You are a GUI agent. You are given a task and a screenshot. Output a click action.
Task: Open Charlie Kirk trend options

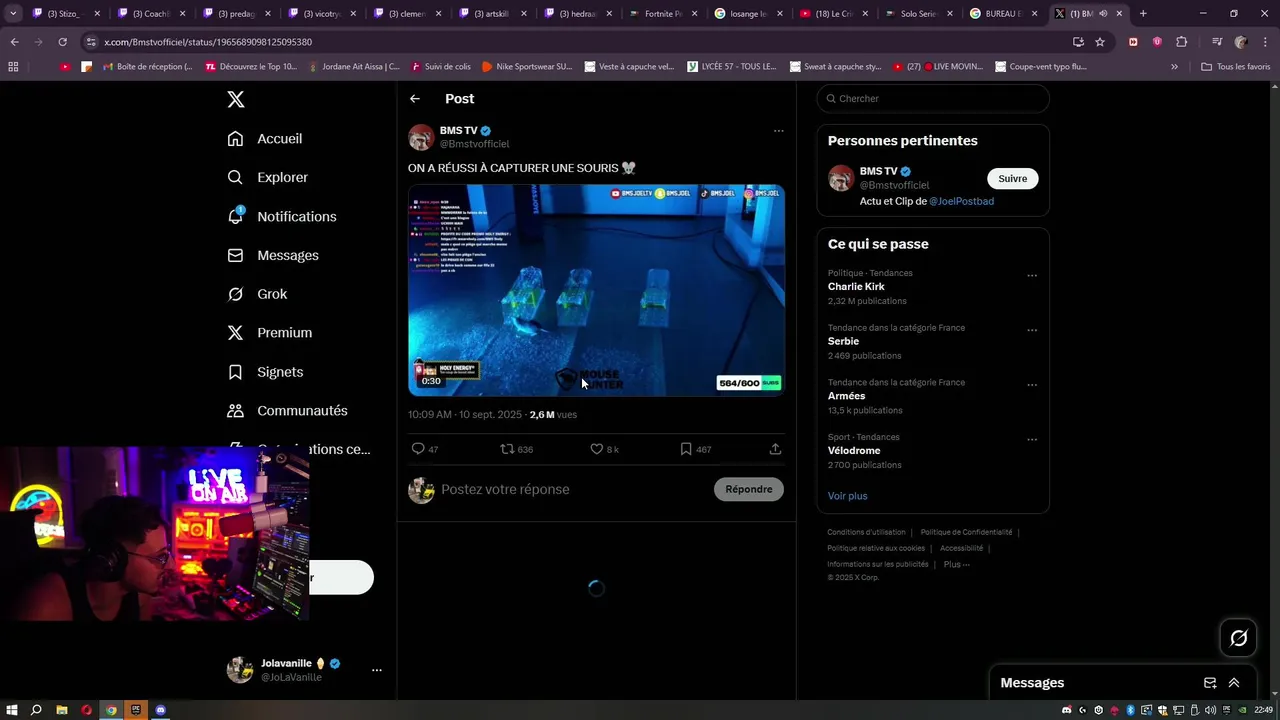pos(1032,276)
